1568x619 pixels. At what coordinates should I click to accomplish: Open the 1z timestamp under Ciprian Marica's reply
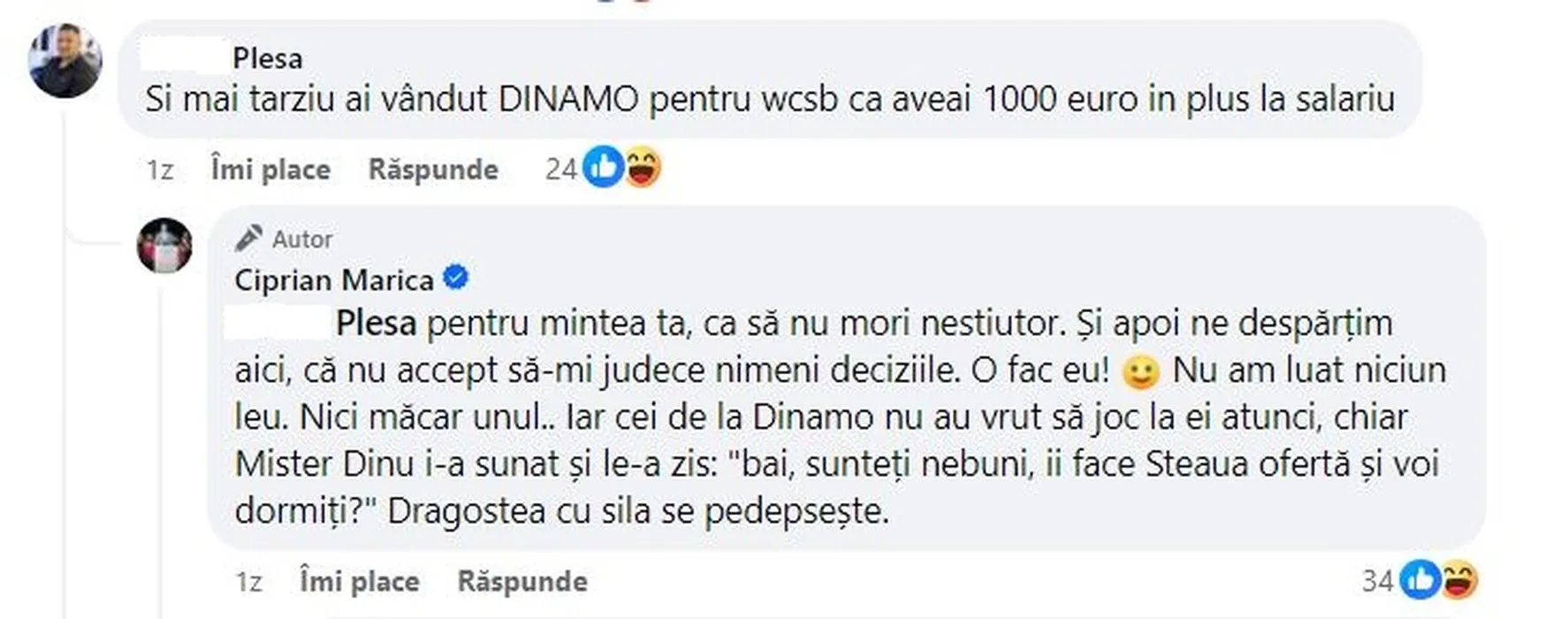click(249, 581)
